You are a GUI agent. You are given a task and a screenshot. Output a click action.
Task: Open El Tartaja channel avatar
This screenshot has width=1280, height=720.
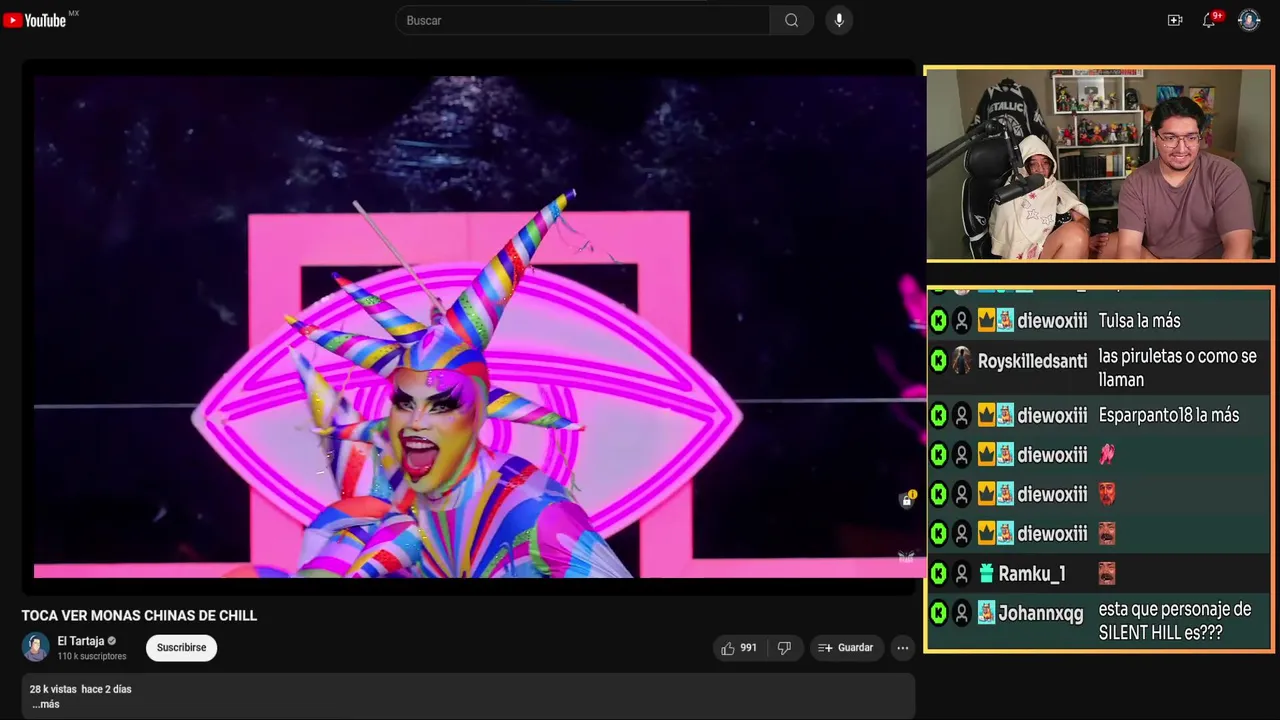[x=36, y=647]
